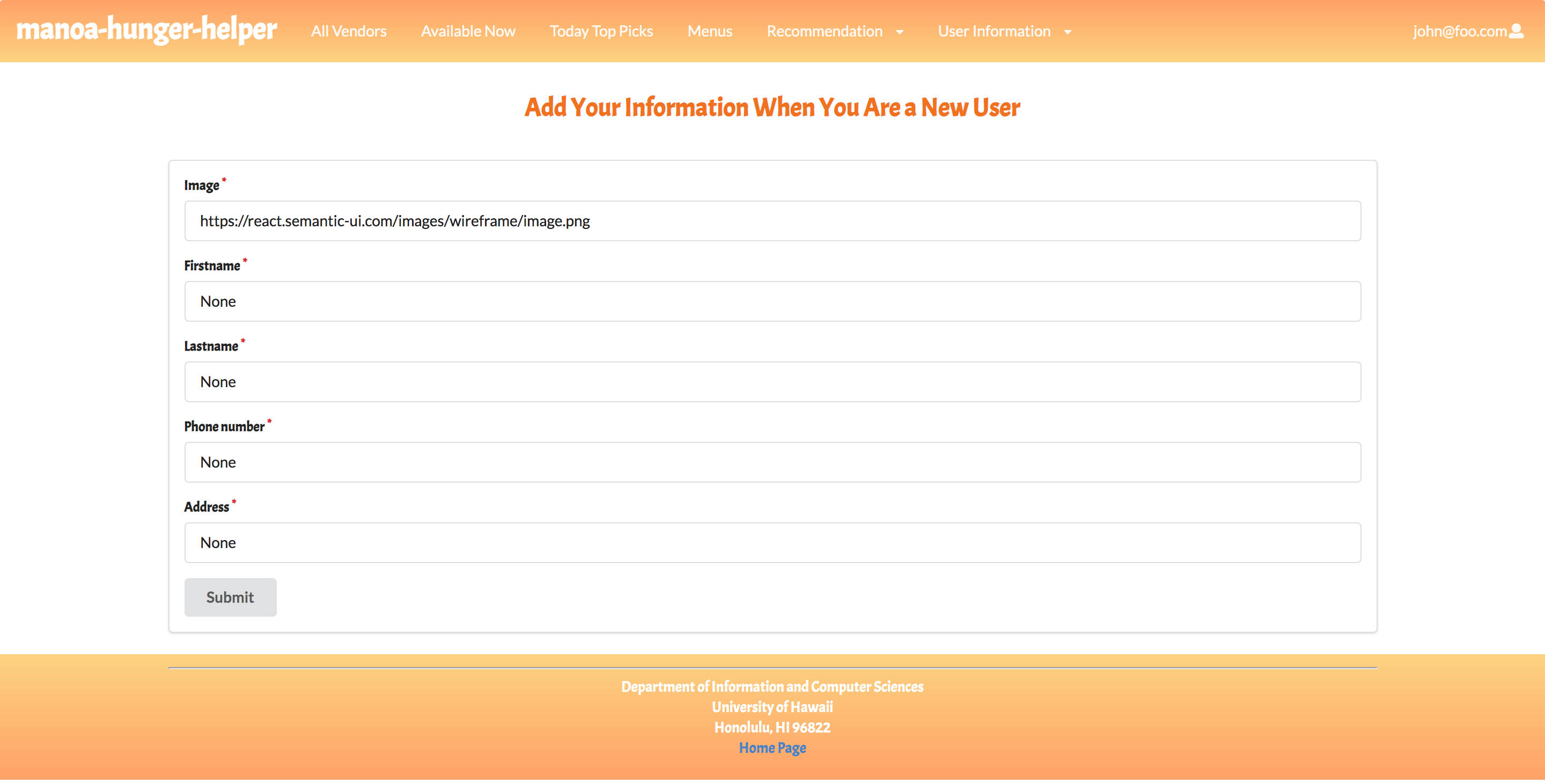
Task: Click the Menus tab in navigation
Action: pyautogui.click(x=709, y=30)
